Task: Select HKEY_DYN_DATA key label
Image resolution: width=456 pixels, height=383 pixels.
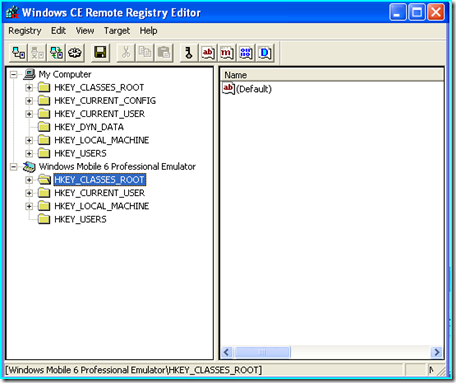Action: click(x=89, y=127)
